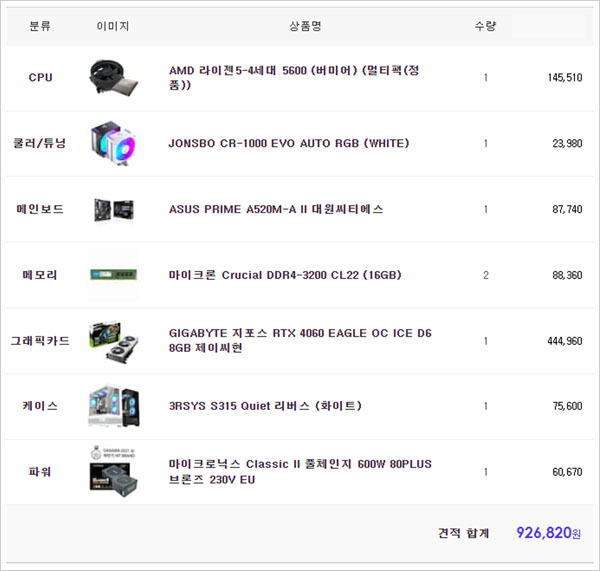Click 마이크로닉스 Classic II 풀체인지 600W link
This screenshot has height=571, width=600.
(300, 471)
